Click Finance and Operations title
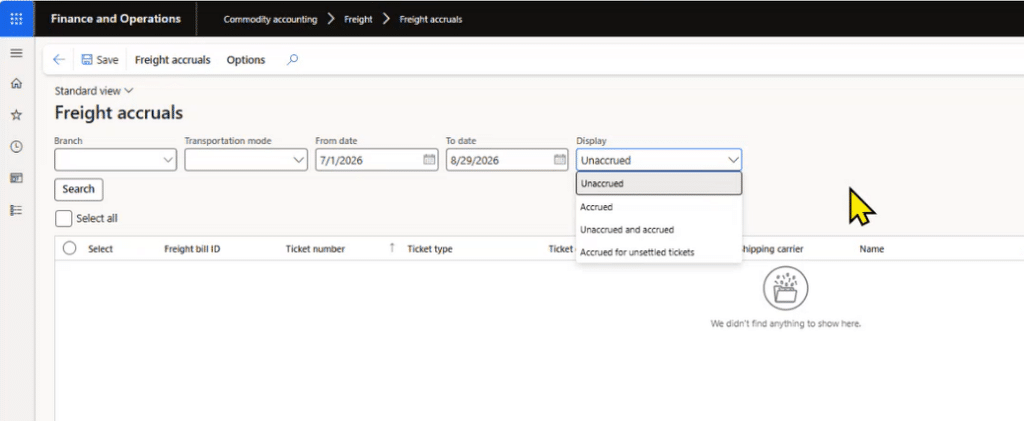1024x421 pixels. [116, 19]
